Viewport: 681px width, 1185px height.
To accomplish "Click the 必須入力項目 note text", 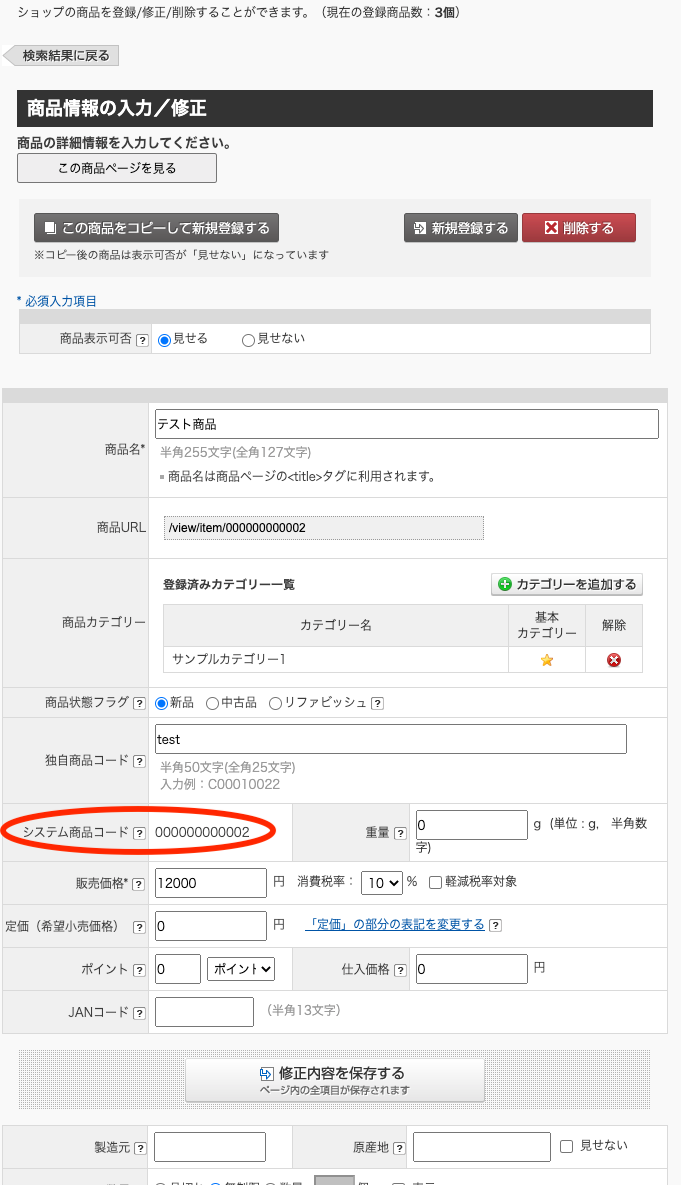I will (57, 301).
